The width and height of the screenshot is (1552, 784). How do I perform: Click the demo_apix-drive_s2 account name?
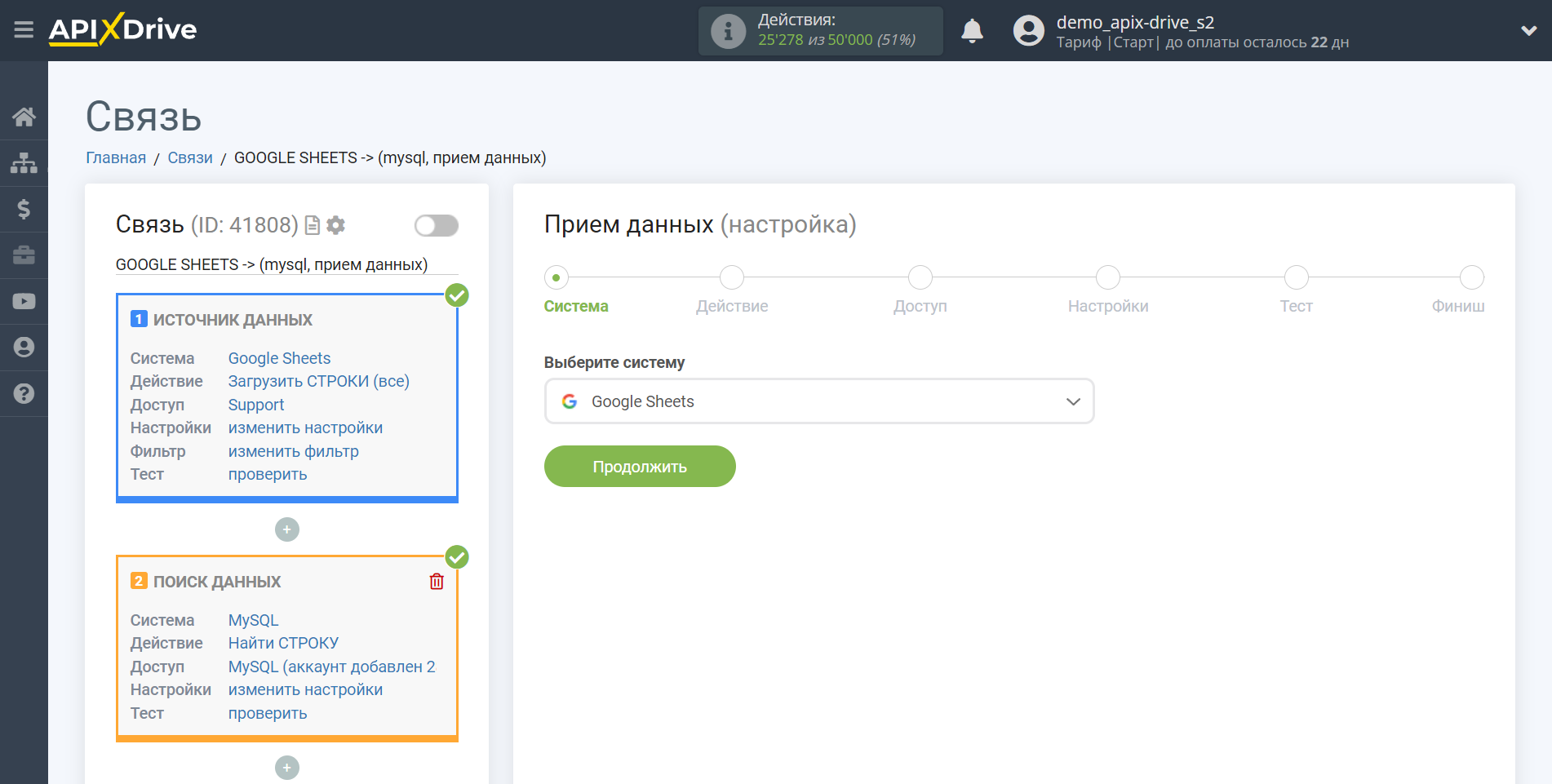click(x=1135, y=22)
